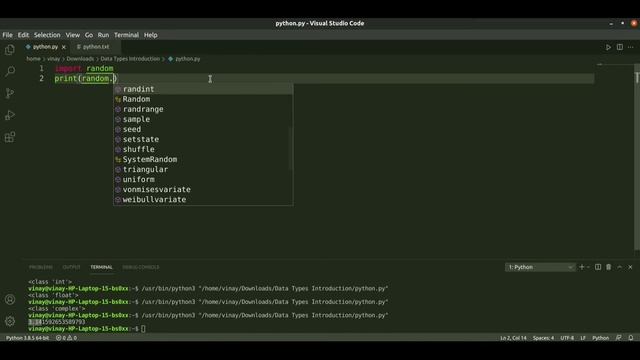Open the Search view in activity bar

[x=10, y=71]
